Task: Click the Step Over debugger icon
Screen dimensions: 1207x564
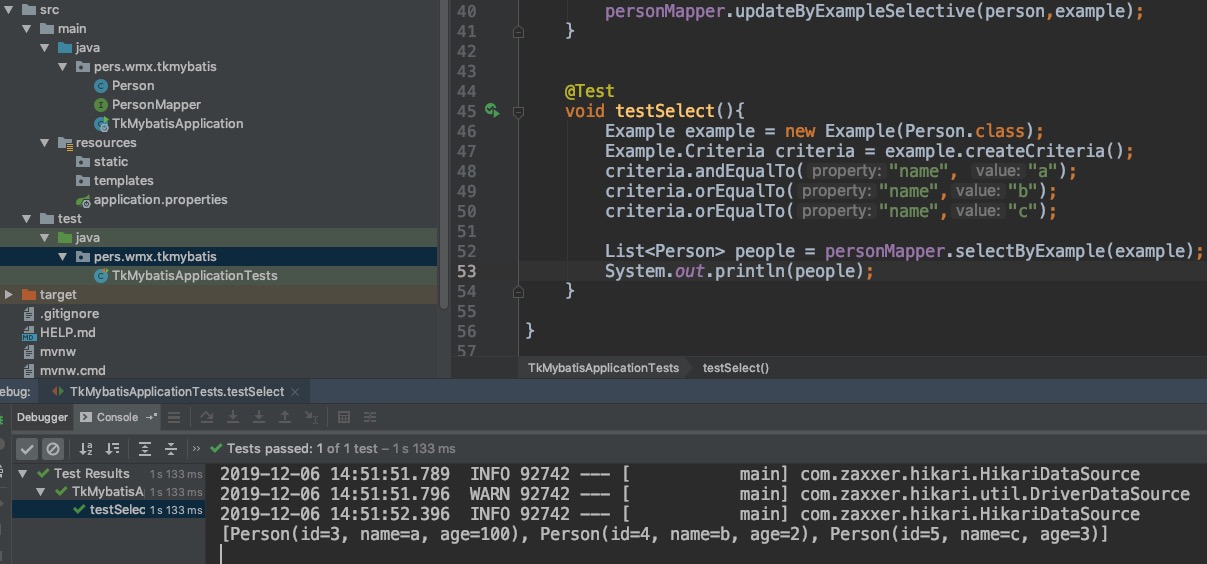Action: [207, 417]
